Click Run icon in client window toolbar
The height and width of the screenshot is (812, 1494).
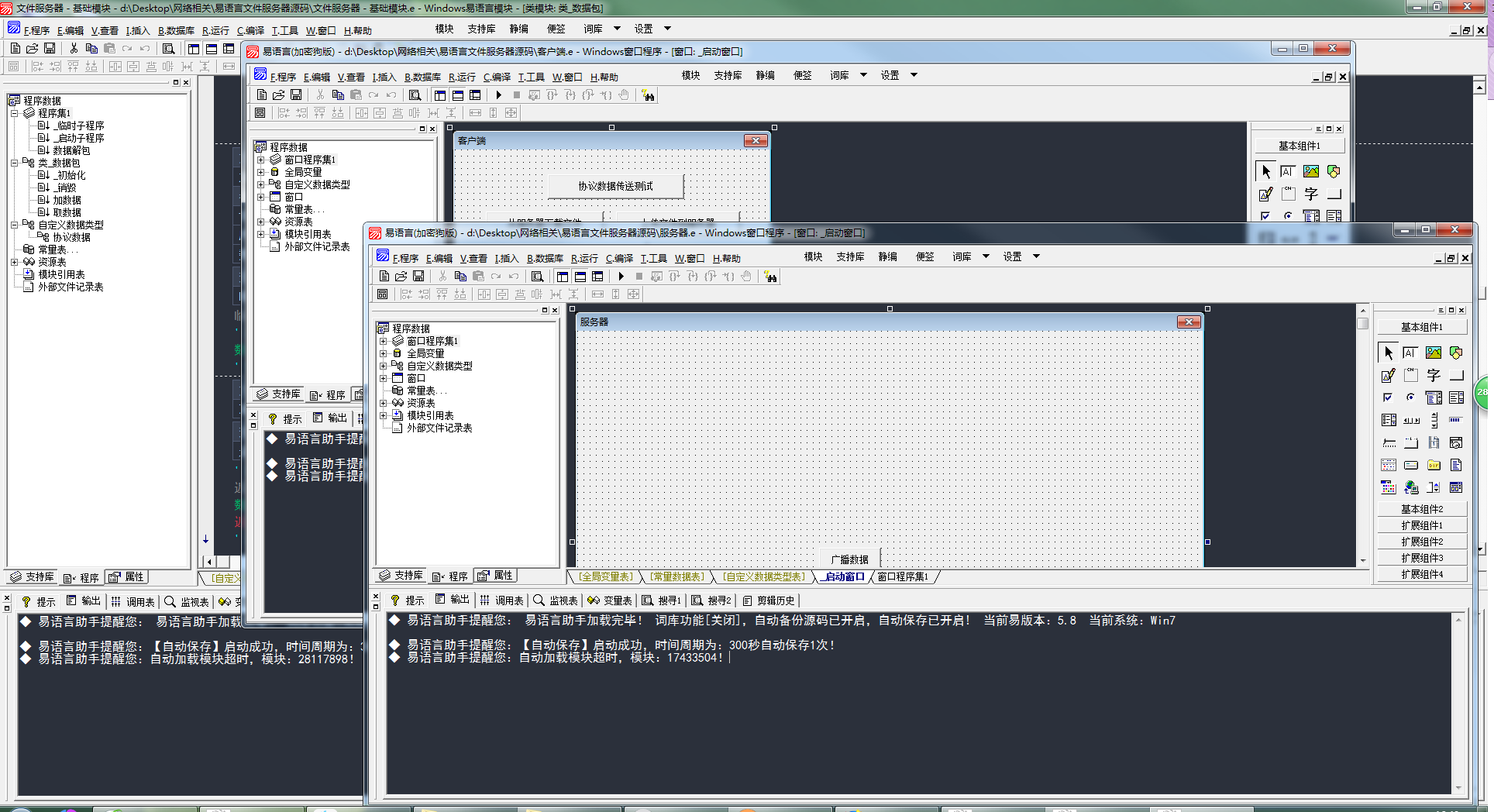click(x=498, y=95)
